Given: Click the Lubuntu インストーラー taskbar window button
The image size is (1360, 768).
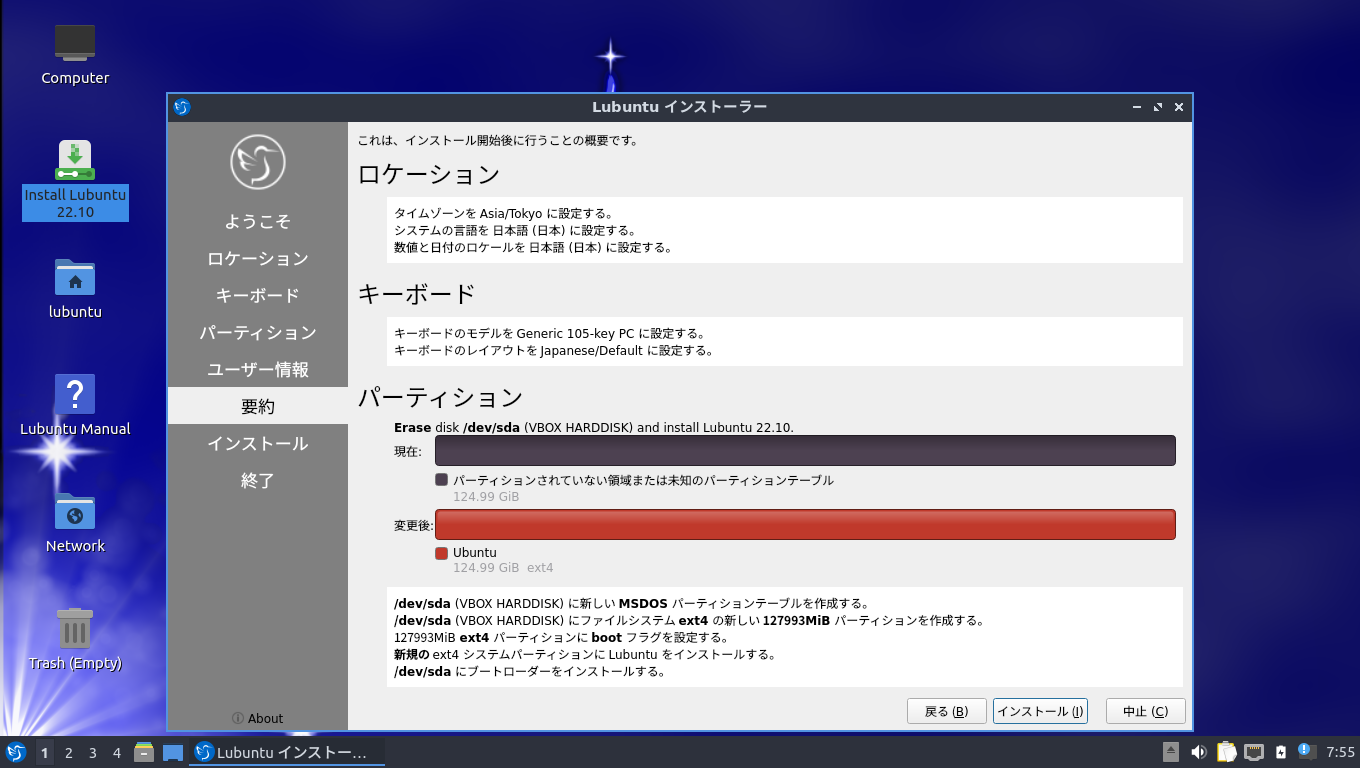Looking at the screenshot, I should pyautogui.click(x=287, y=752).
